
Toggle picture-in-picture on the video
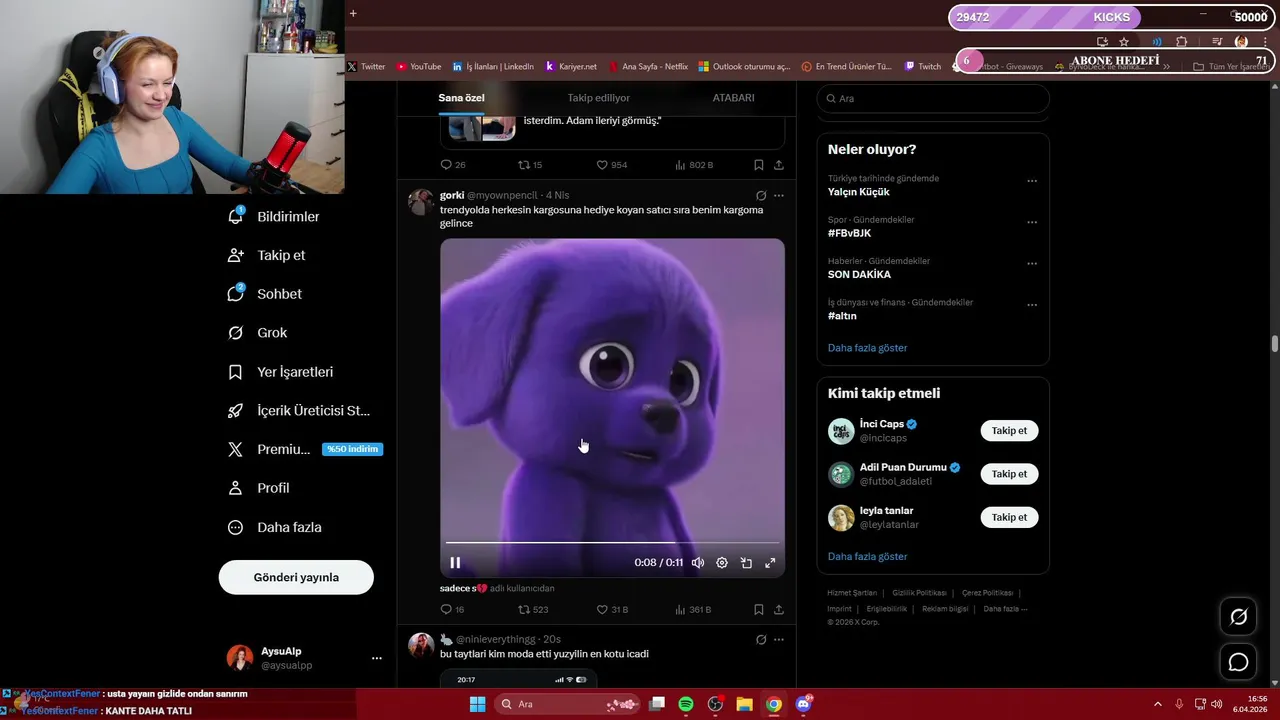point(746,563)
